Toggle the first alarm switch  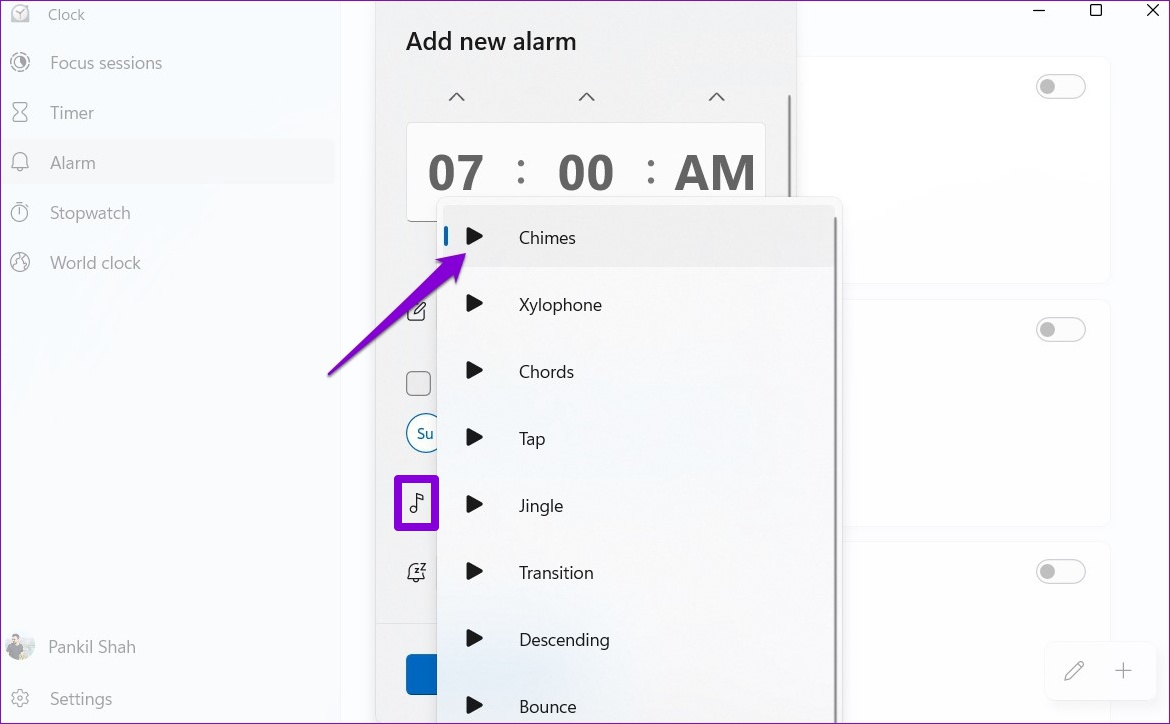click(1060, 87)
